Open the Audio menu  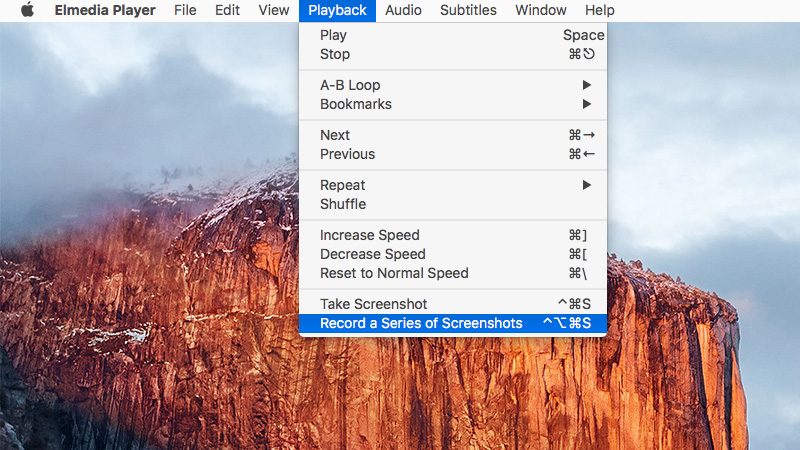click(403, 10)
